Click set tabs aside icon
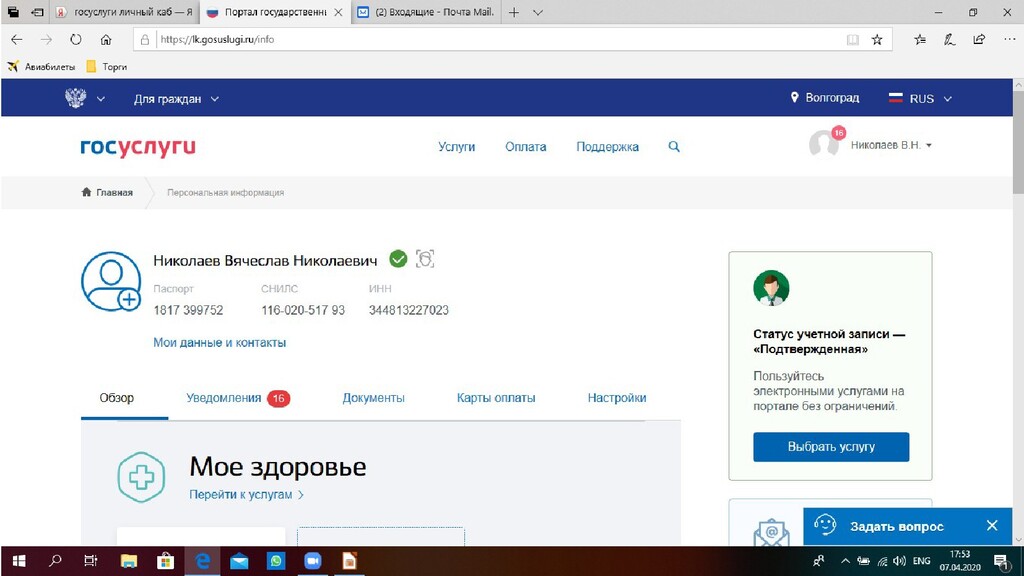The height and width of the screenshot is (576, 1024). (x=37, y=12)
